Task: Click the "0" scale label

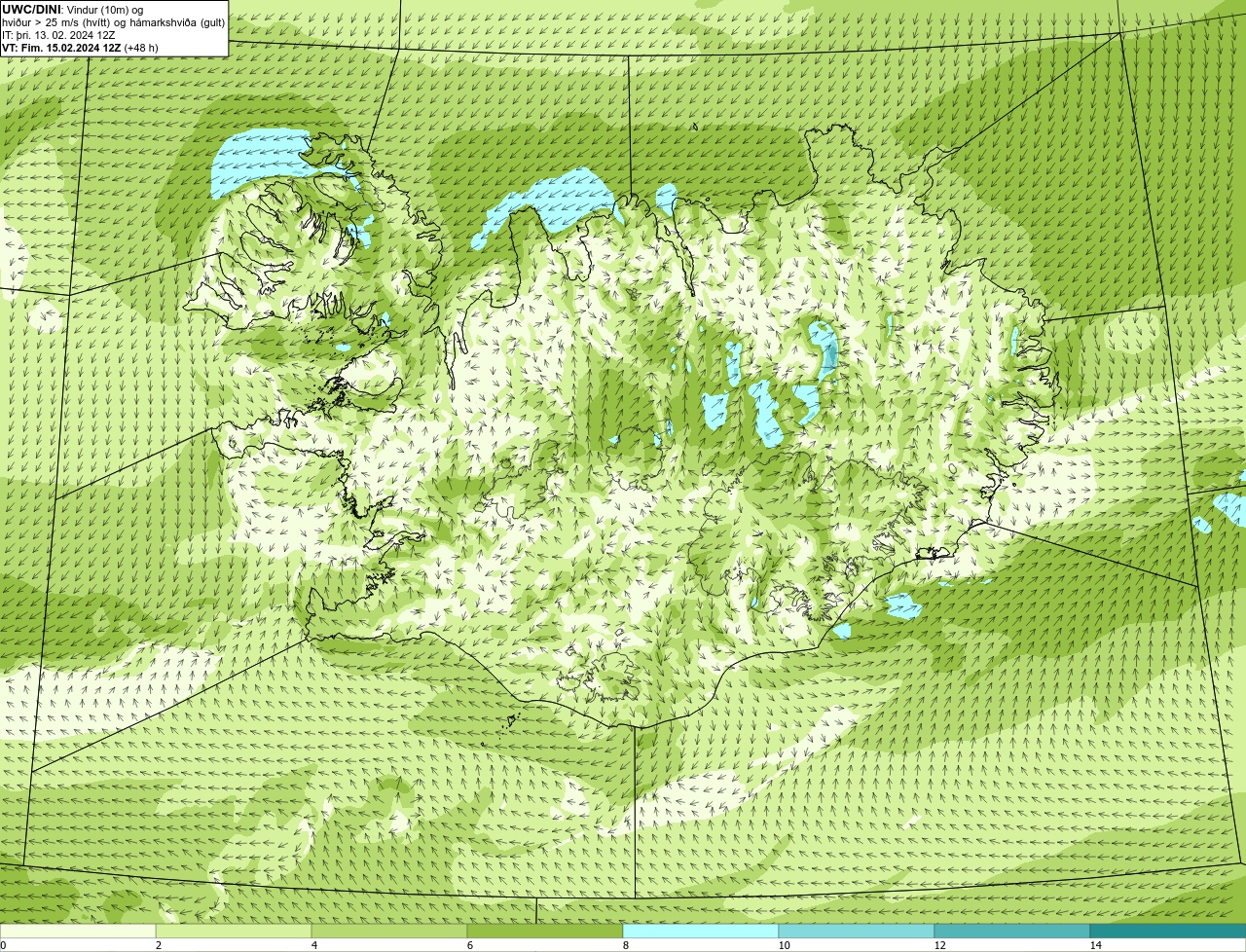Action: click(3, 945)
